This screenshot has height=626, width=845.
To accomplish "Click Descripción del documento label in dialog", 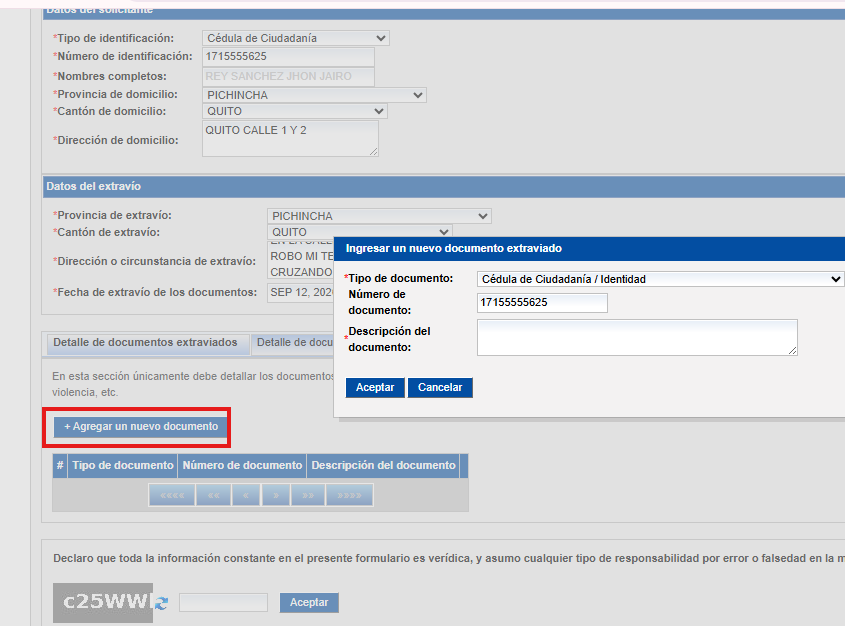I will point(389,339).
